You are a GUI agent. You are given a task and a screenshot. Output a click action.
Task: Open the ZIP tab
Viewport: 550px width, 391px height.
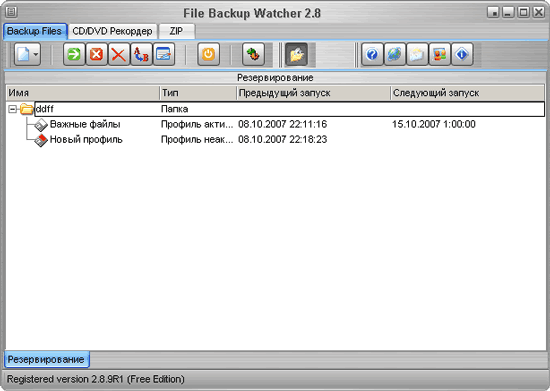click(x=176, y=31)
